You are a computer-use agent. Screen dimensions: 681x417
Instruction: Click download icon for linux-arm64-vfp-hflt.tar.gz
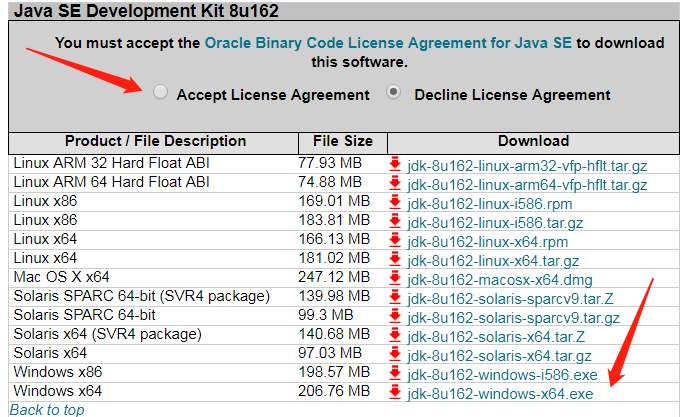[x=395, y=183]
